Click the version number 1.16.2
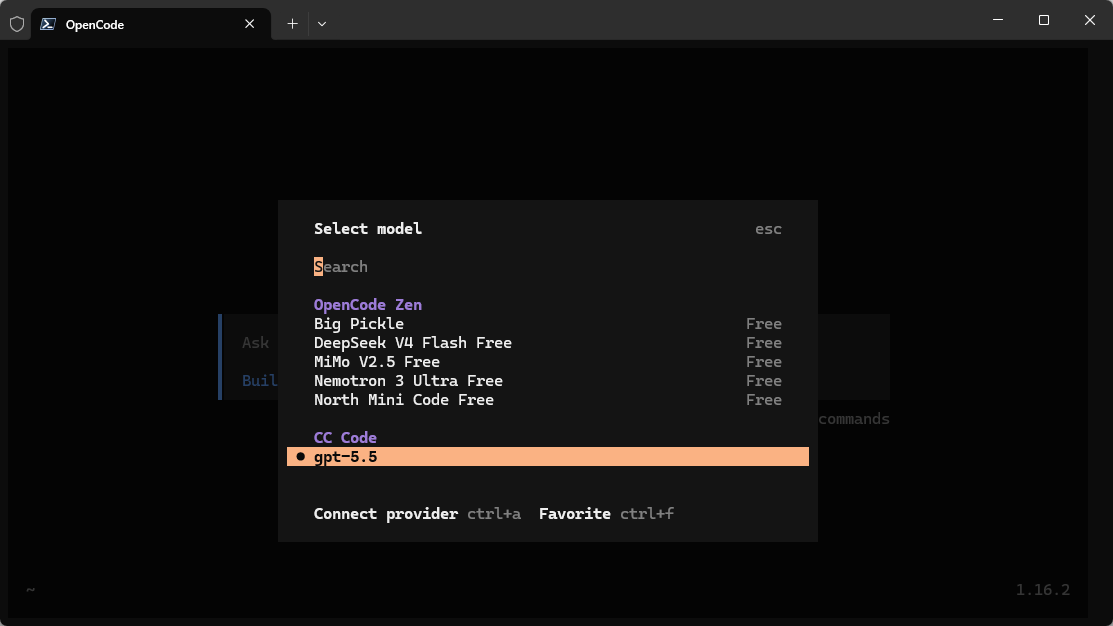Viewport: 1113px width, 626px height. (x=1043, y=590)
